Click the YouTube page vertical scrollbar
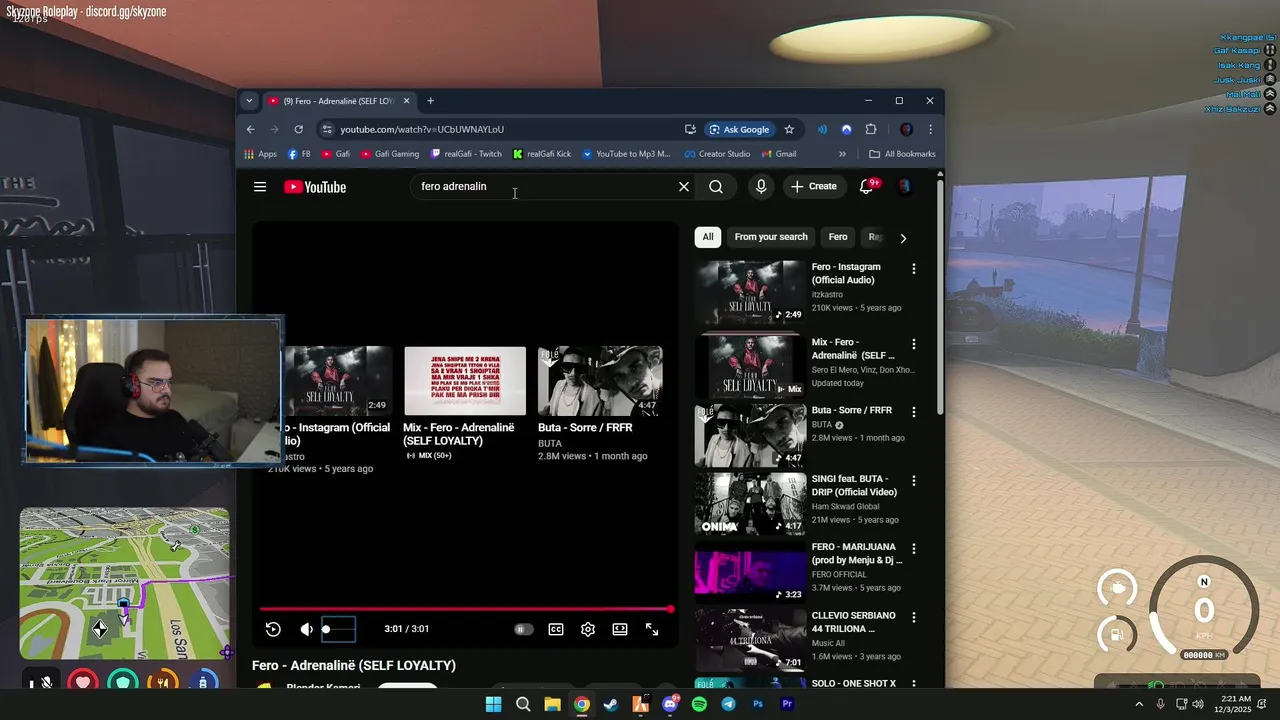1280x720 pixels. 940,295
